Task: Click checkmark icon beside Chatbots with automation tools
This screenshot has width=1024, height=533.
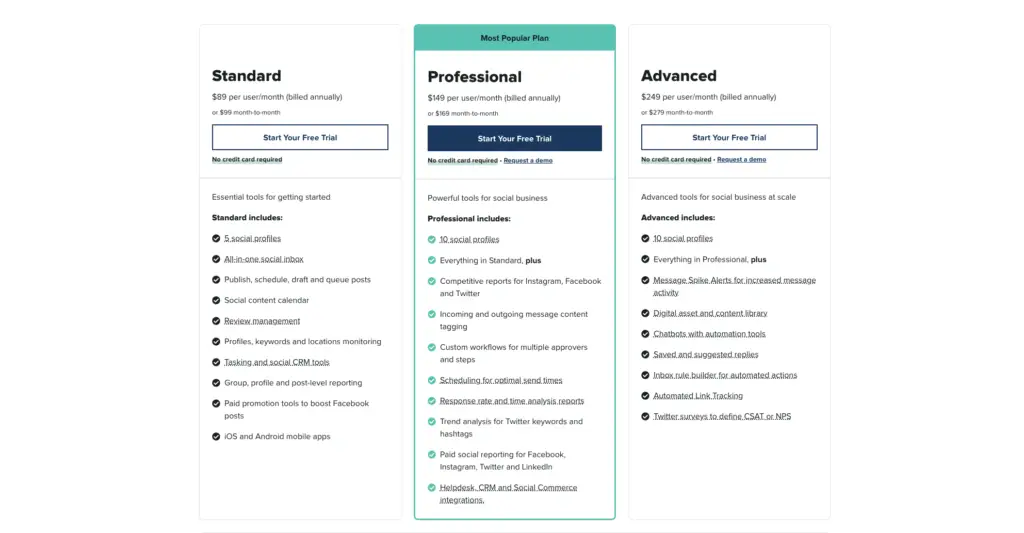Action: coord(645,334)
